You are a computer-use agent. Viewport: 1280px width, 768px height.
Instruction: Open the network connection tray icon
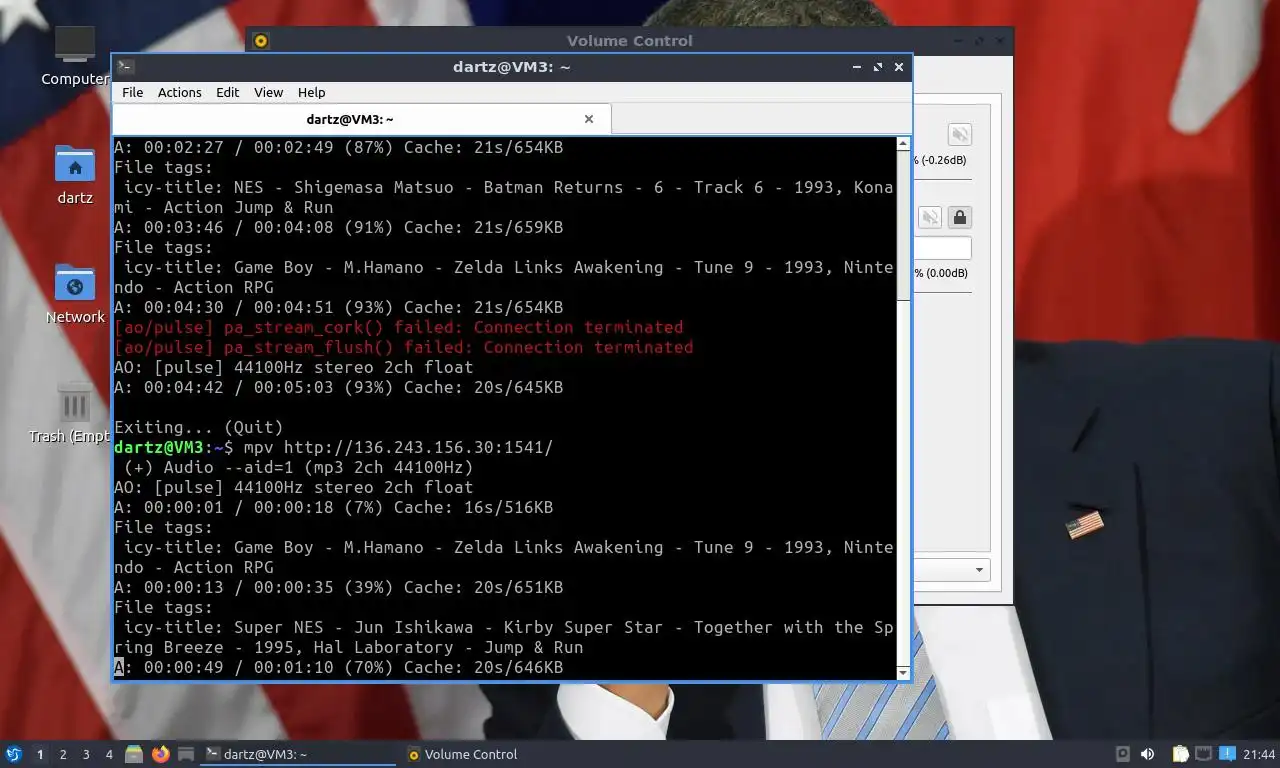click(1204, 754)
